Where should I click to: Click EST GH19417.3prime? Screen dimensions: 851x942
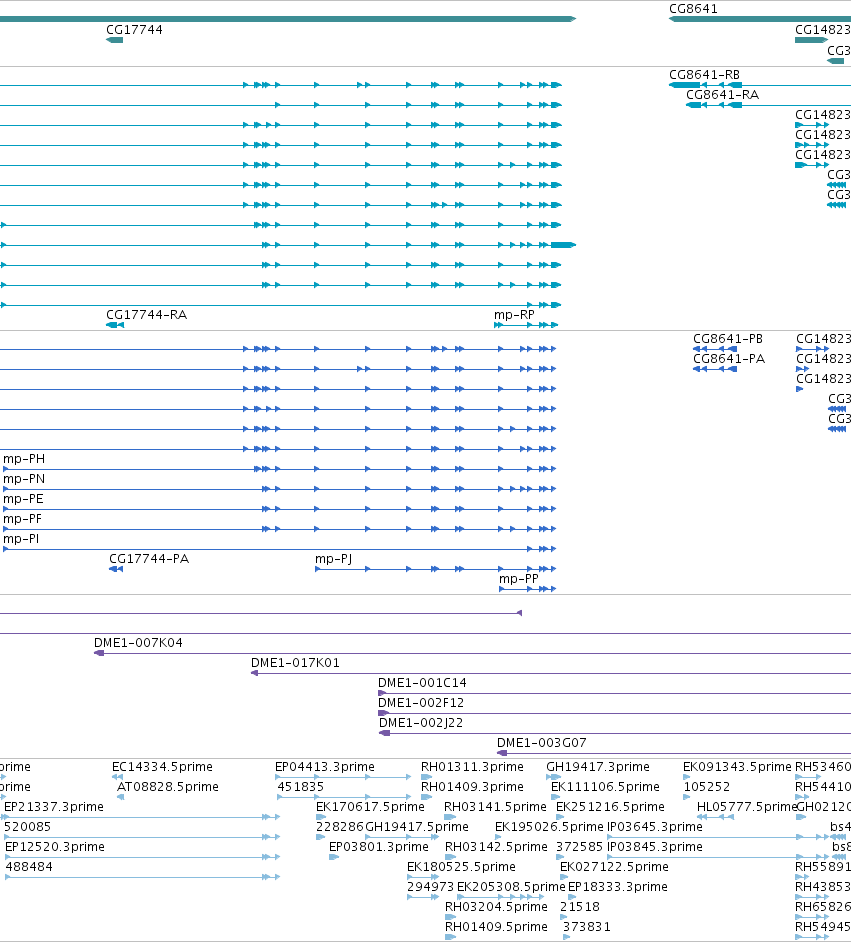598,767
